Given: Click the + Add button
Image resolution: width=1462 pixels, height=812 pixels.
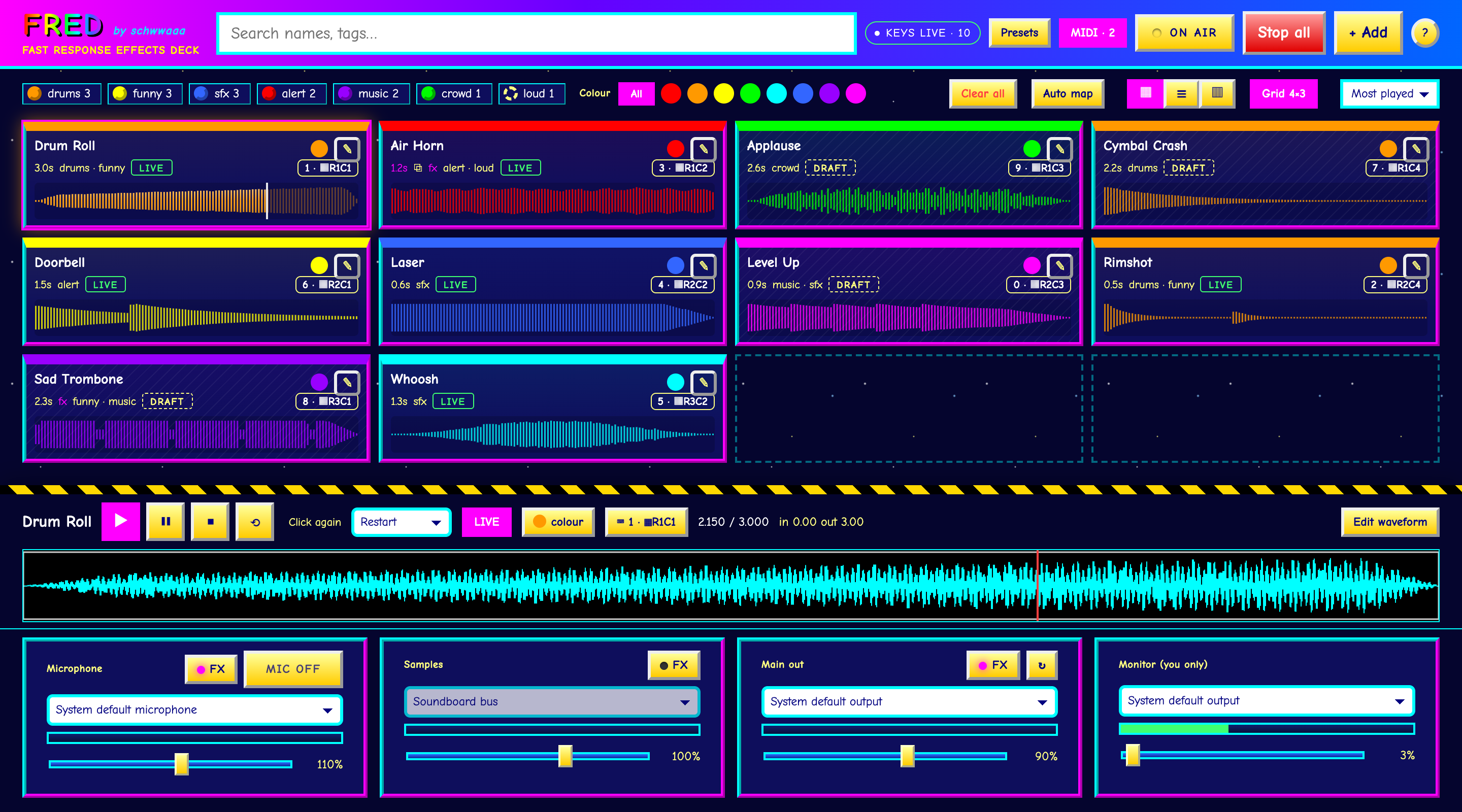Looking at the screenshot, I should click(1368, 33).
